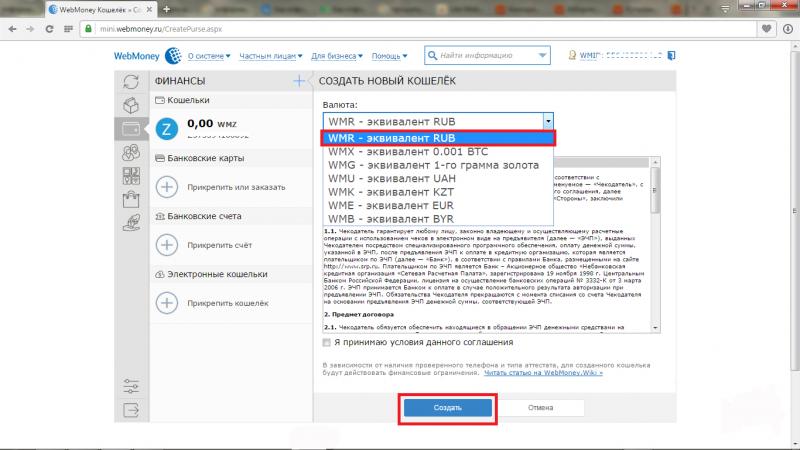Screen dimensions: 800x450
Task: Select WMK - эквивалент KZT option
Action: [x=438, y=192]
